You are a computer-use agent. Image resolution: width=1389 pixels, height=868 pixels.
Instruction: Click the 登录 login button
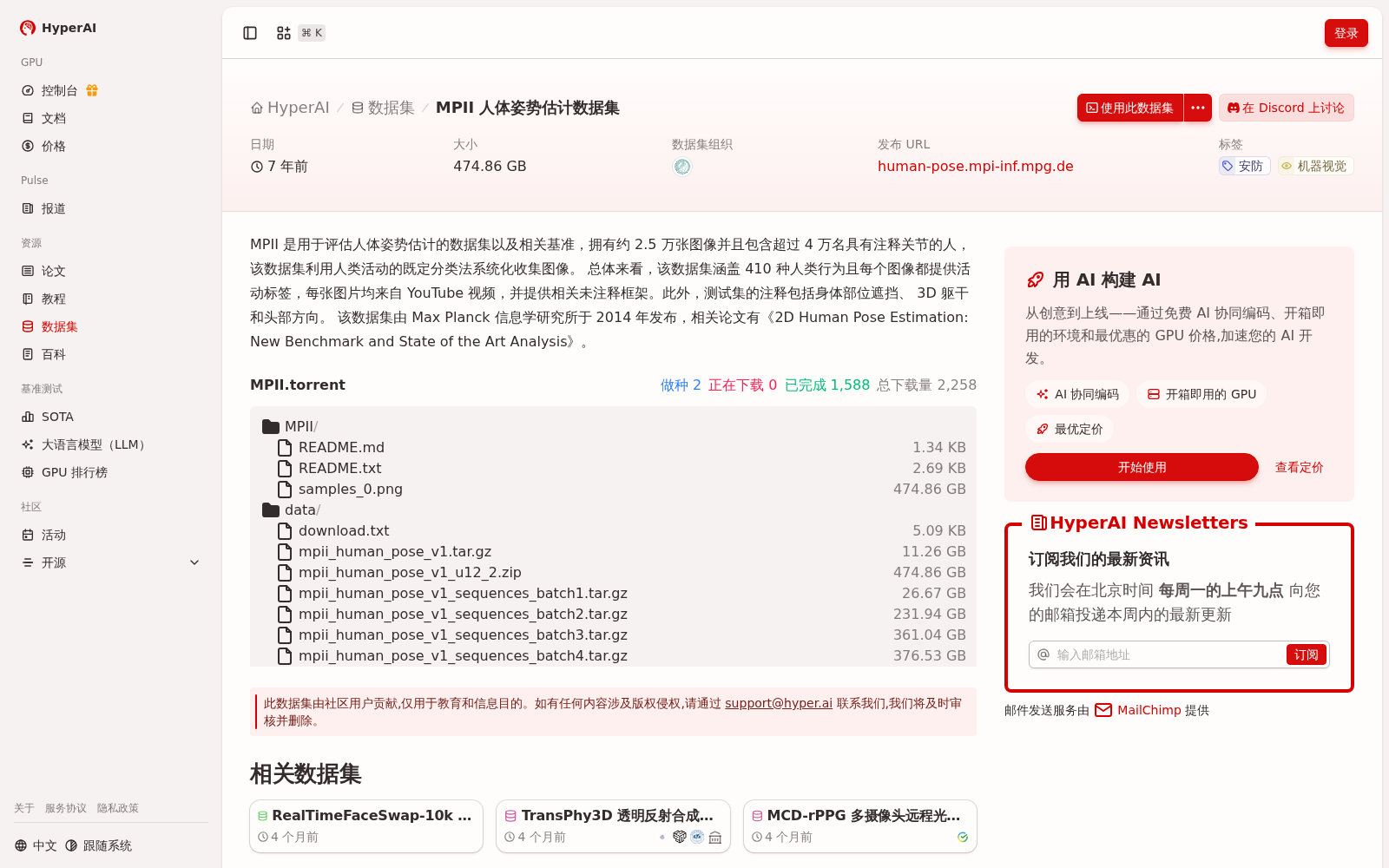coord(1346,33)
